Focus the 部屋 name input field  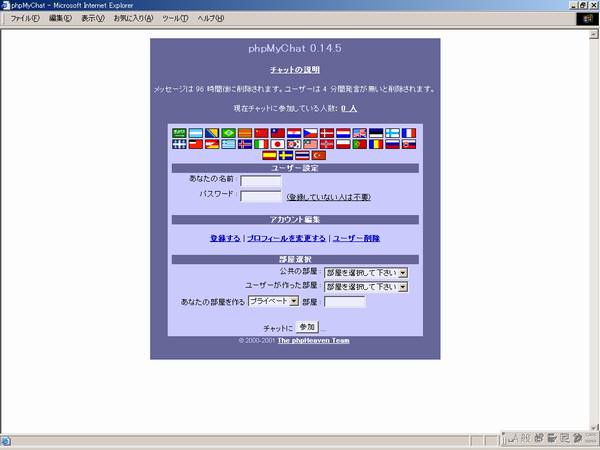coord(345,302)
